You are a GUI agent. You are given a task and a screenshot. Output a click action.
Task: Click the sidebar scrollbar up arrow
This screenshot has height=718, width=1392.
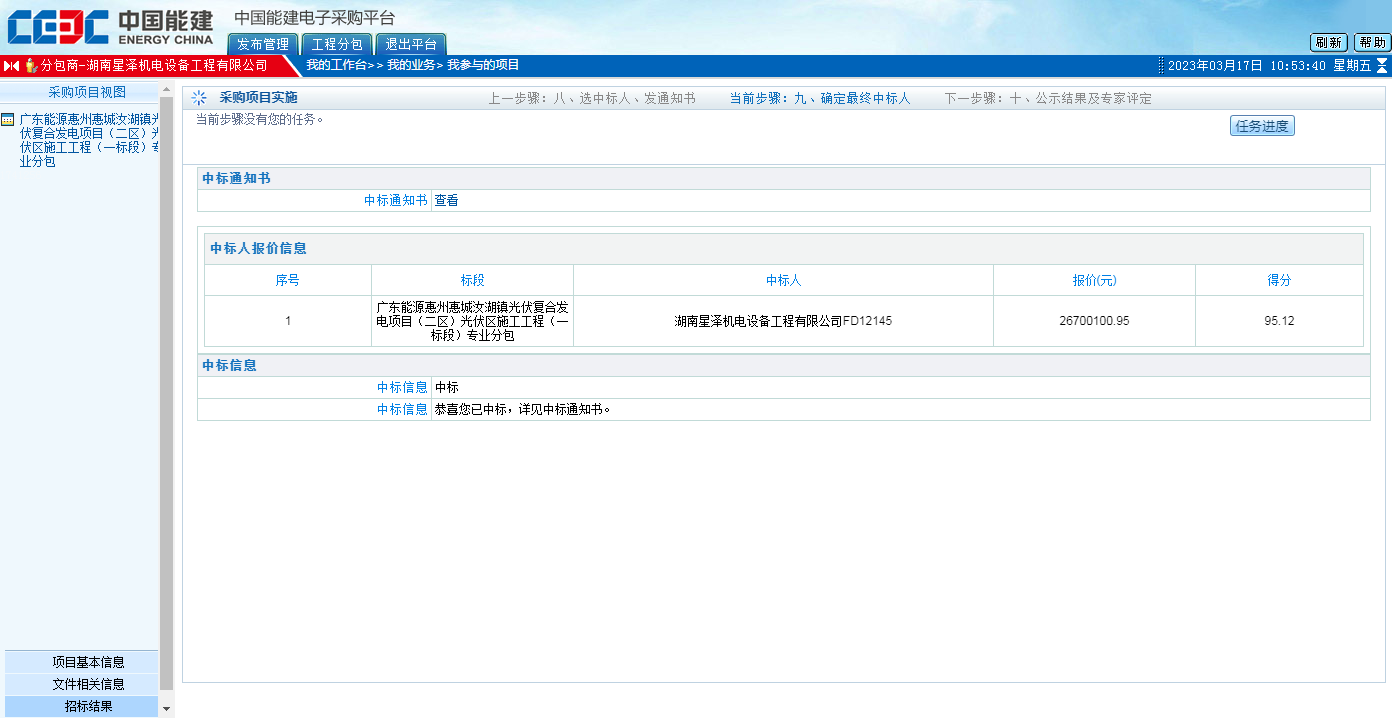point(166,90)
